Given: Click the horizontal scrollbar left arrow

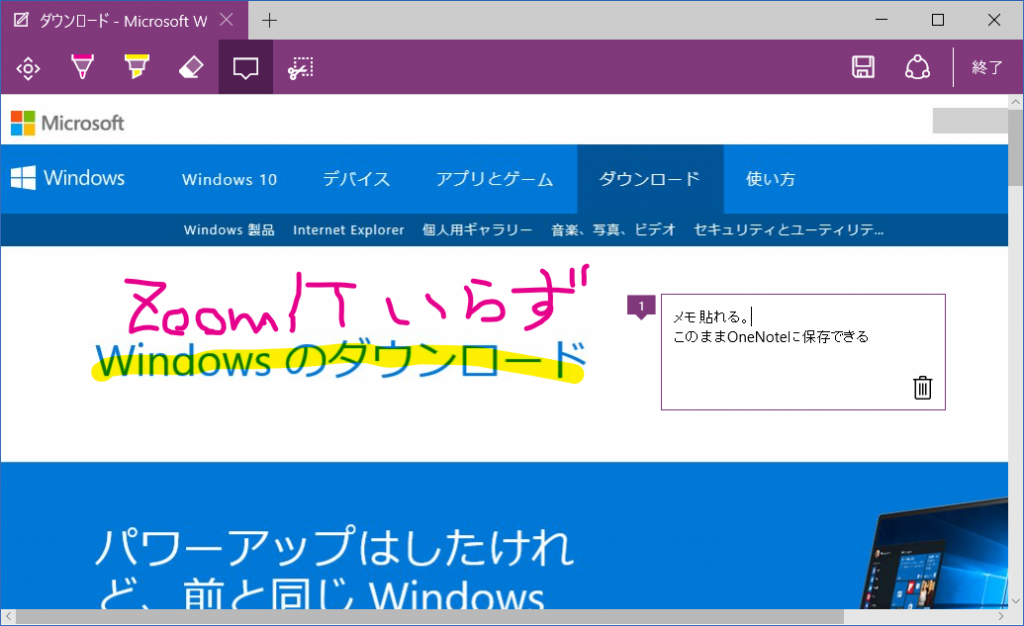Looking at the screenshot, I should (8, 617).
